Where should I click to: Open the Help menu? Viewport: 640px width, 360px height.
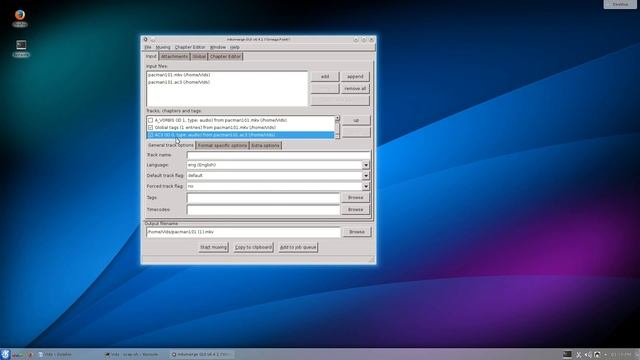[x=234, y=47]
